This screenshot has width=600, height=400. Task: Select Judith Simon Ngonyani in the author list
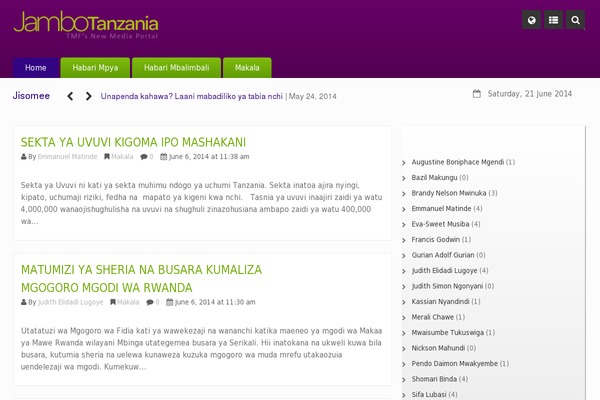tap(447, 286)
